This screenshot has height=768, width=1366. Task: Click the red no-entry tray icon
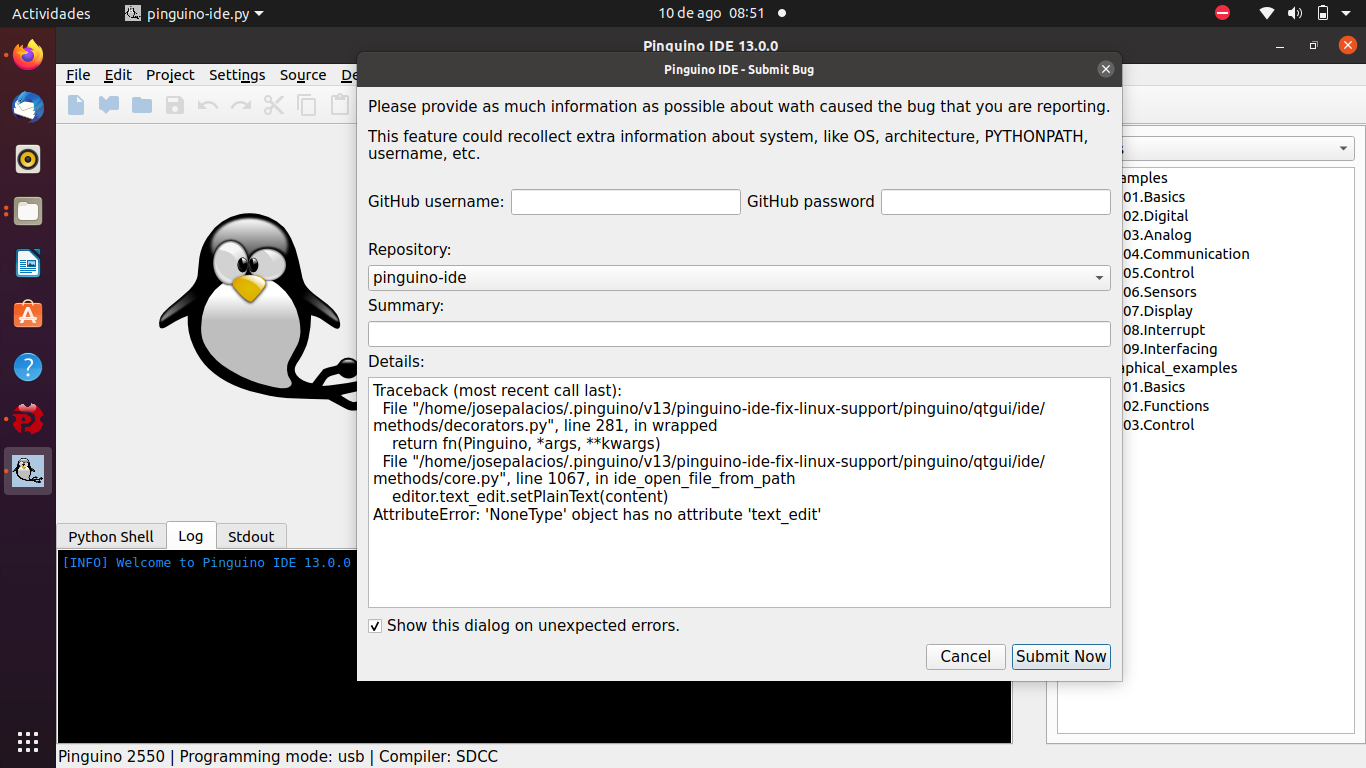1222,13
